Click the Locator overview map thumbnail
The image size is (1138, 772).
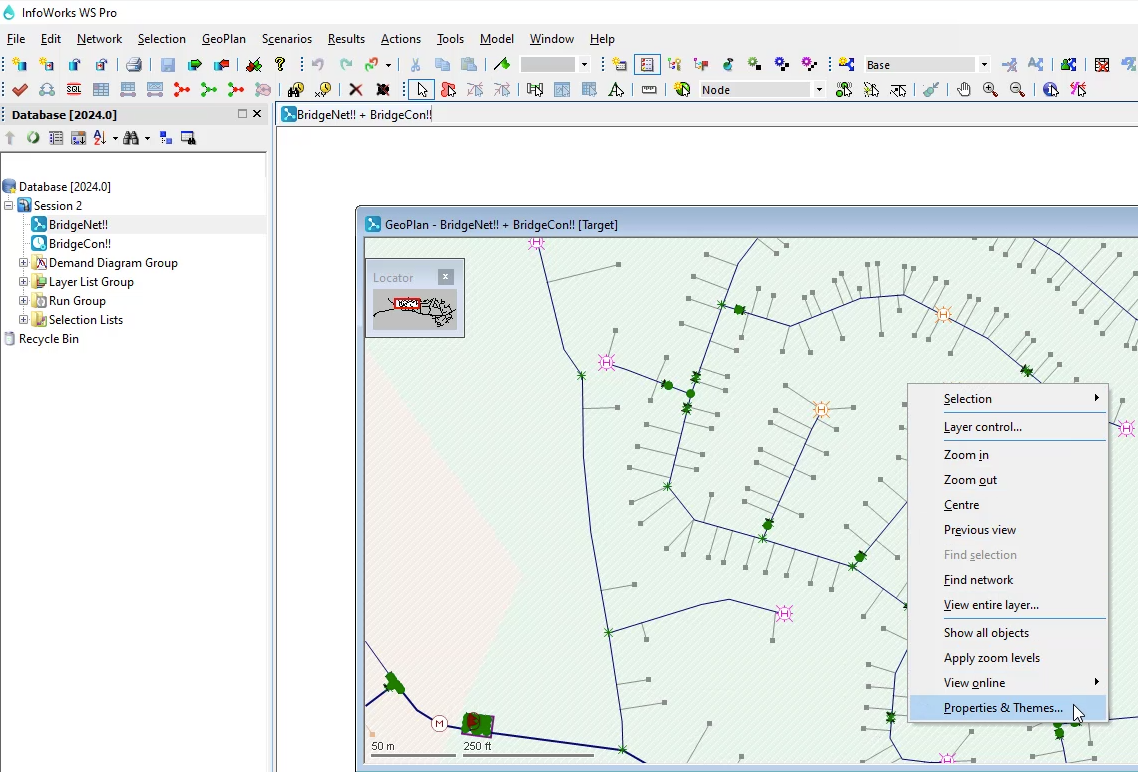pyautogui.click(x=414, y=310)
